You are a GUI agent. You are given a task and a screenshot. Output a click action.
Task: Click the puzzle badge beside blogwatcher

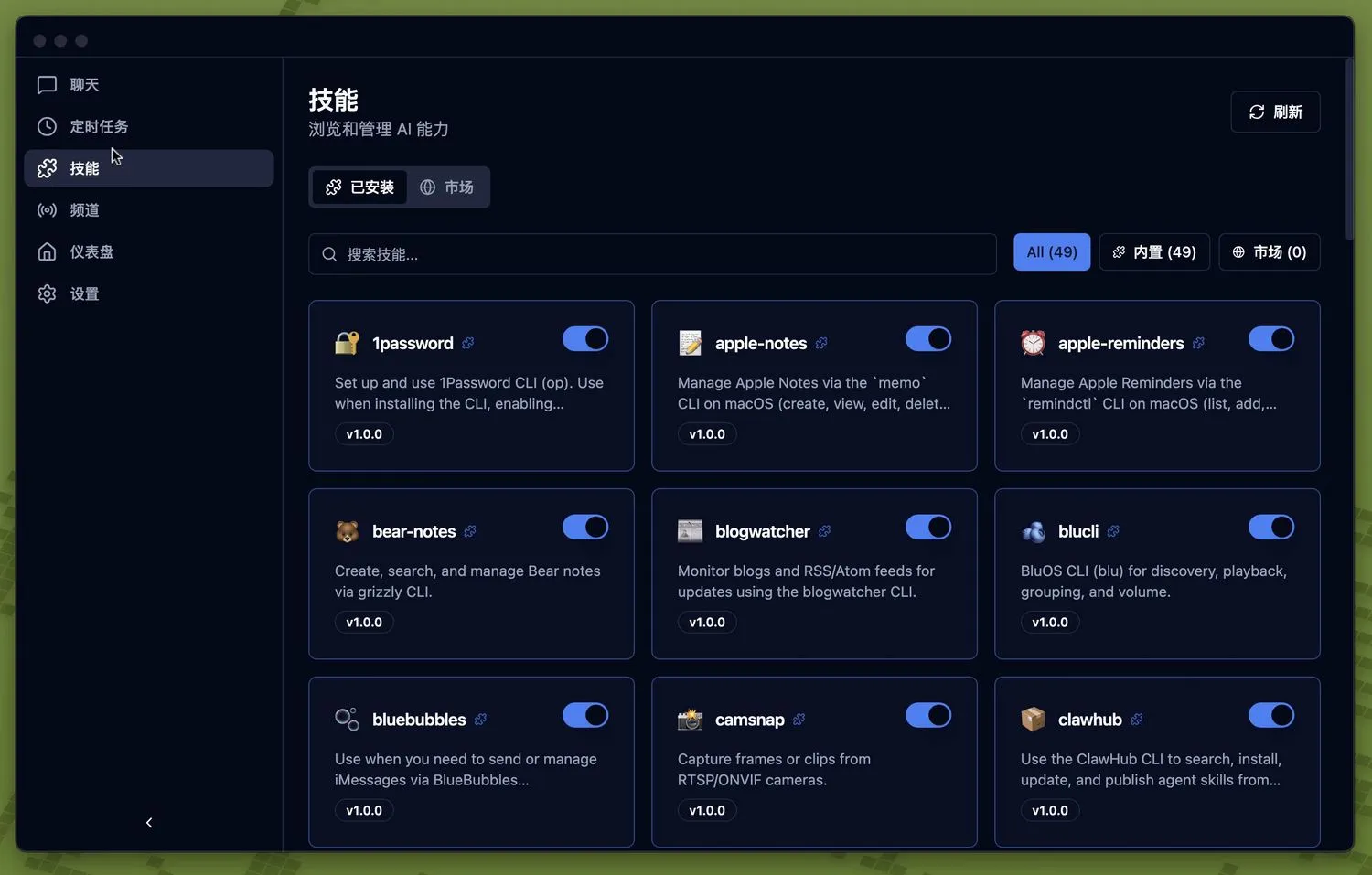click(825, 531)
